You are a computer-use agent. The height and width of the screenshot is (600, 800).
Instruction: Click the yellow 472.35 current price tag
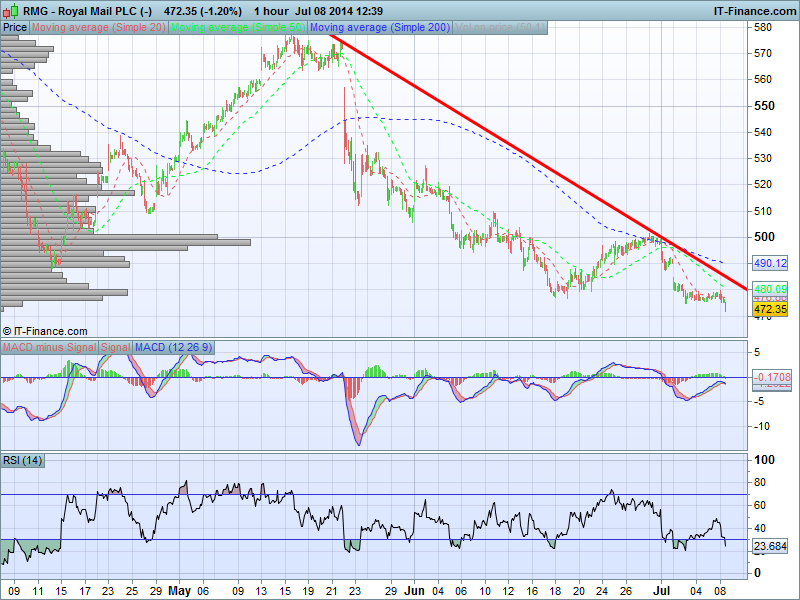[x=771, y=310]
